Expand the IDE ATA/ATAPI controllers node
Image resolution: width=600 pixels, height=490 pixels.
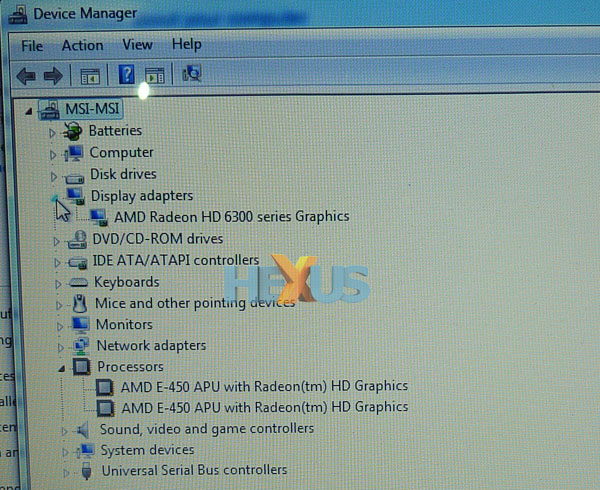[x=57, y=263]
